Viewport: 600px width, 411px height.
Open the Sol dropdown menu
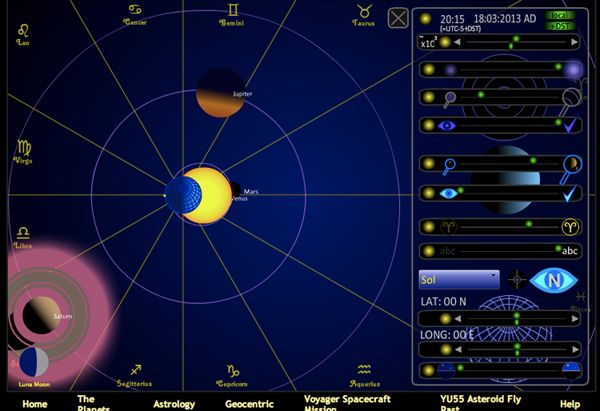coord(459,280)
